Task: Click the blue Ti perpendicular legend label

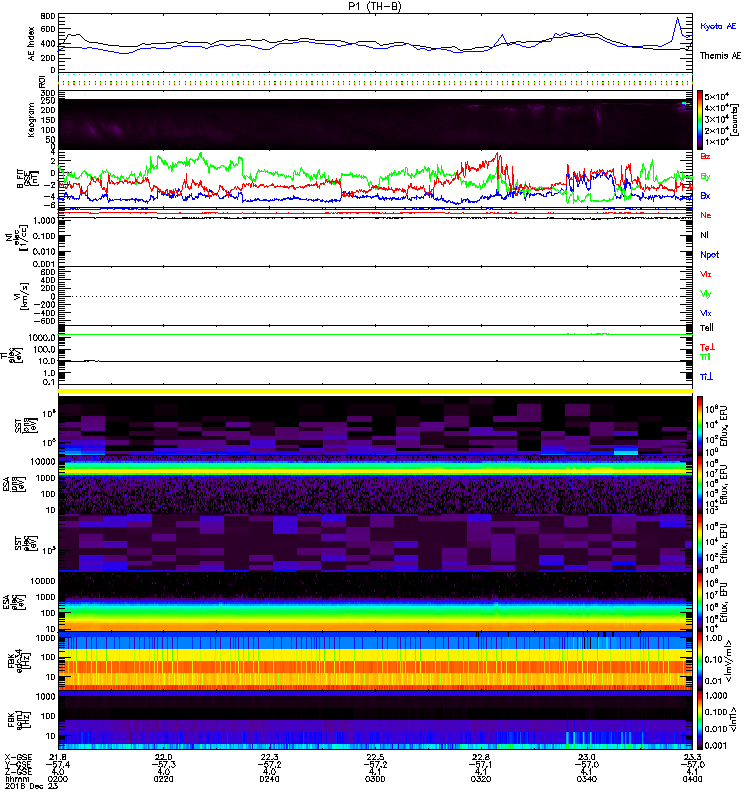Action: 706,377
